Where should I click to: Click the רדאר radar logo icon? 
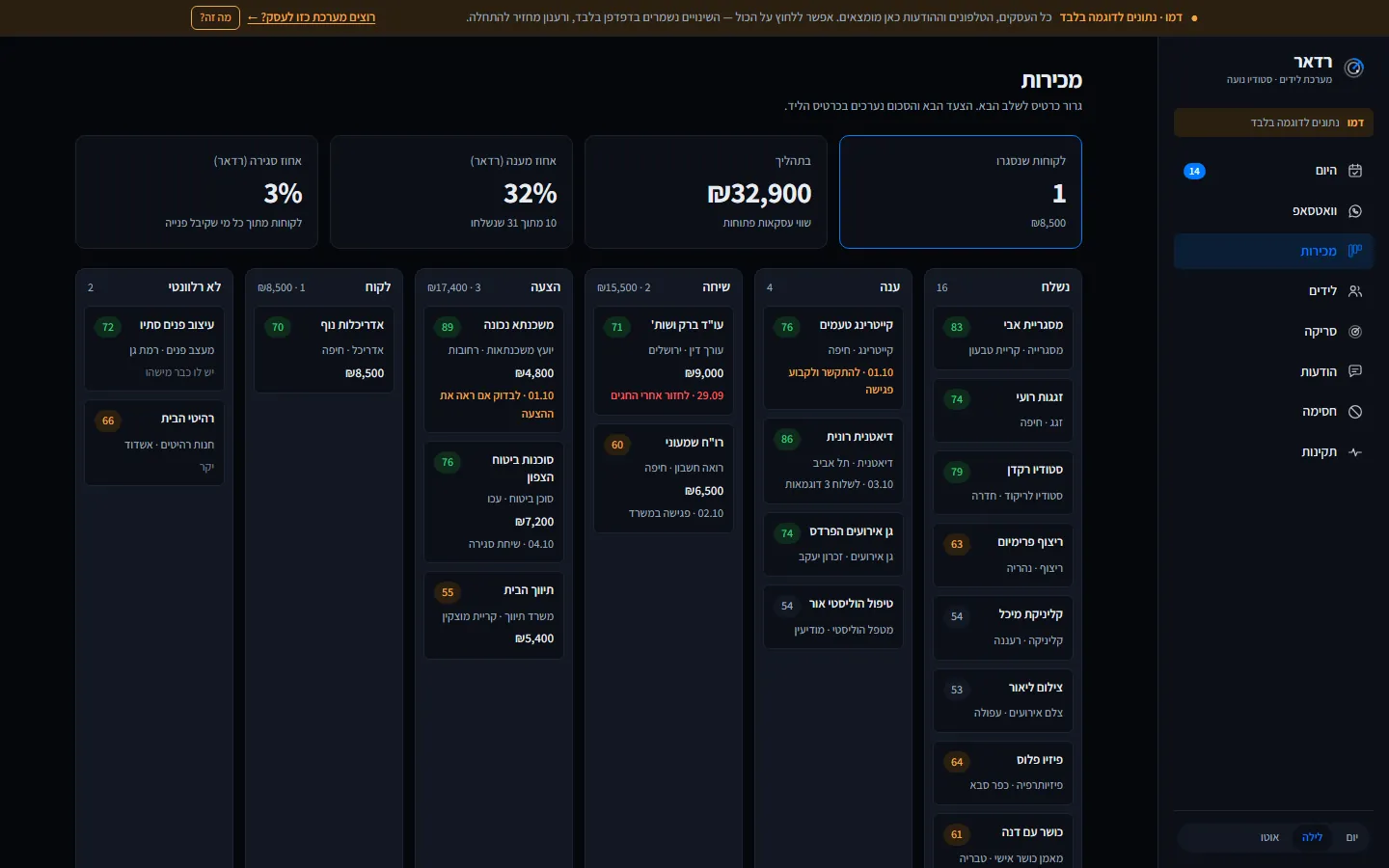click(x=1354, y=68)
